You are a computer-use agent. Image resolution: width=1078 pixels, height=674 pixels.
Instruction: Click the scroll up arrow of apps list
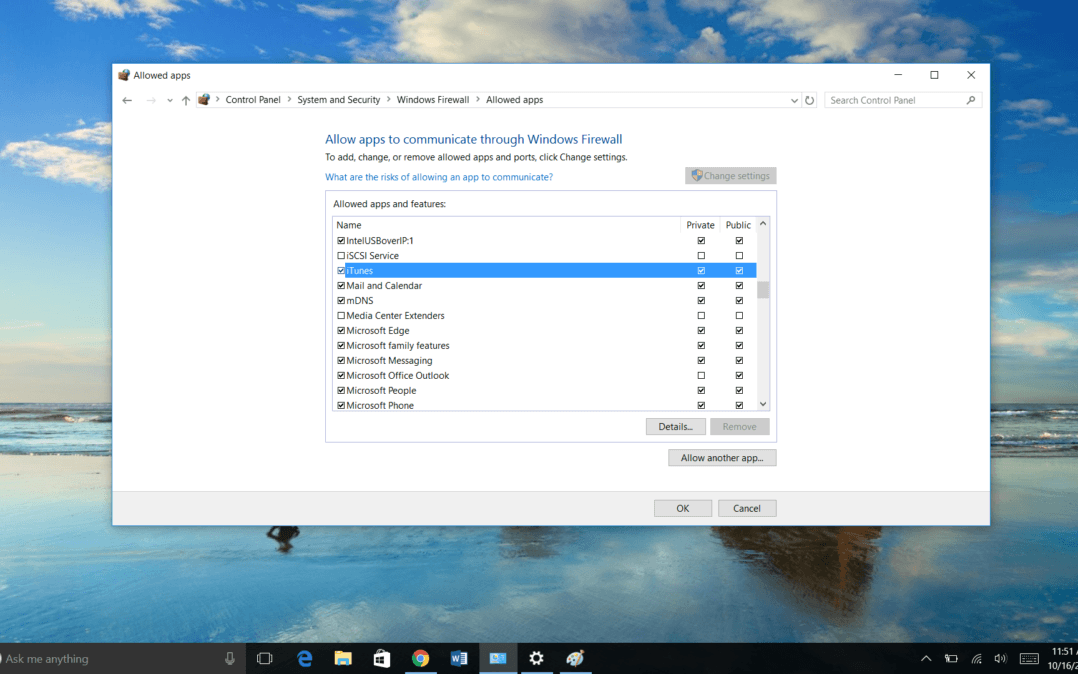coord(763,224)
